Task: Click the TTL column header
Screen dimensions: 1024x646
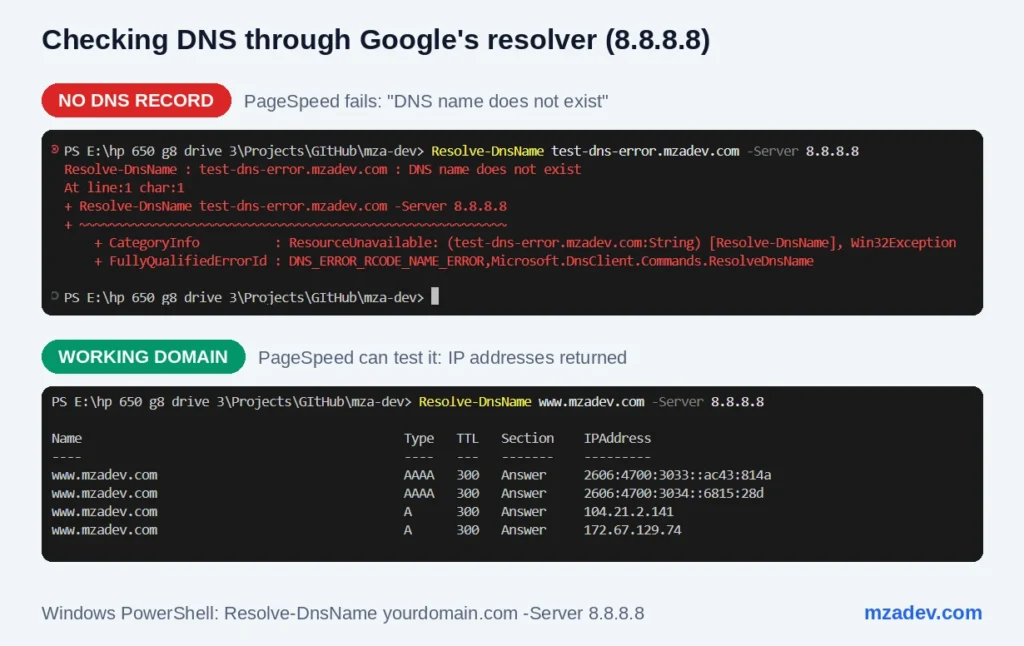Action: 468,438
